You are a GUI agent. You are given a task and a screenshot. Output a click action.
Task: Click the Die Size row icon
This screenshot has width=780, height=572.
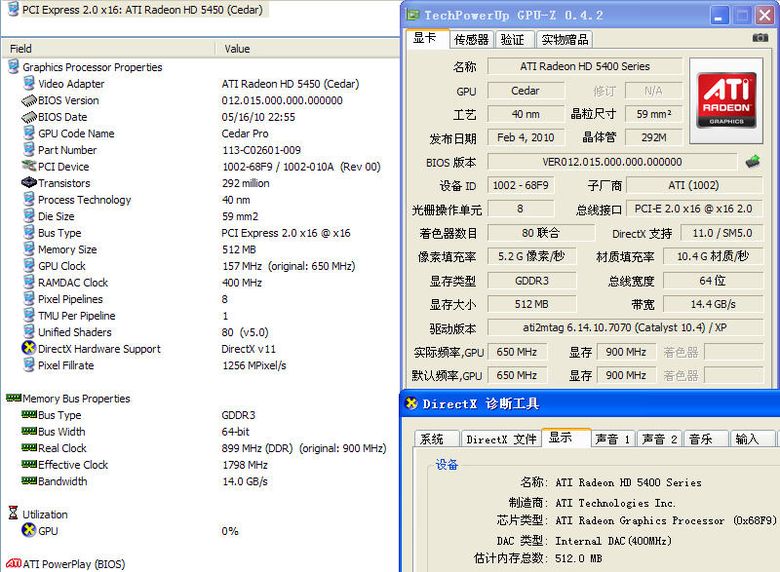pos(29,215)
